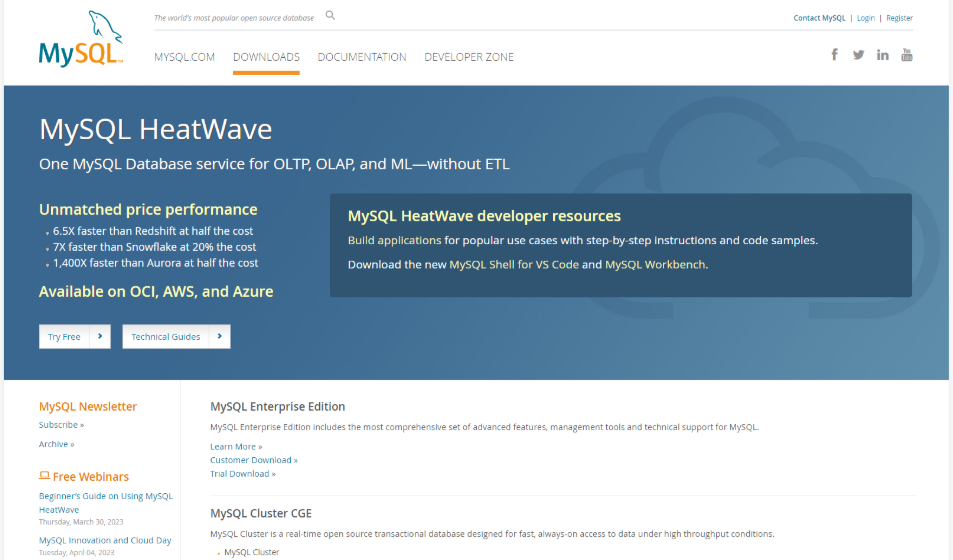Select the DOWNLOADS tab
Screen dimensions: 953x560
266,57
